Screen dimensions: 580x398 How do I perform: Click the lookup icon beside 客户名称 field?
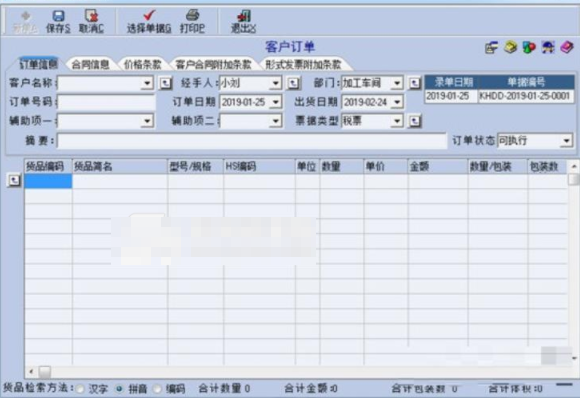point(165,83)
